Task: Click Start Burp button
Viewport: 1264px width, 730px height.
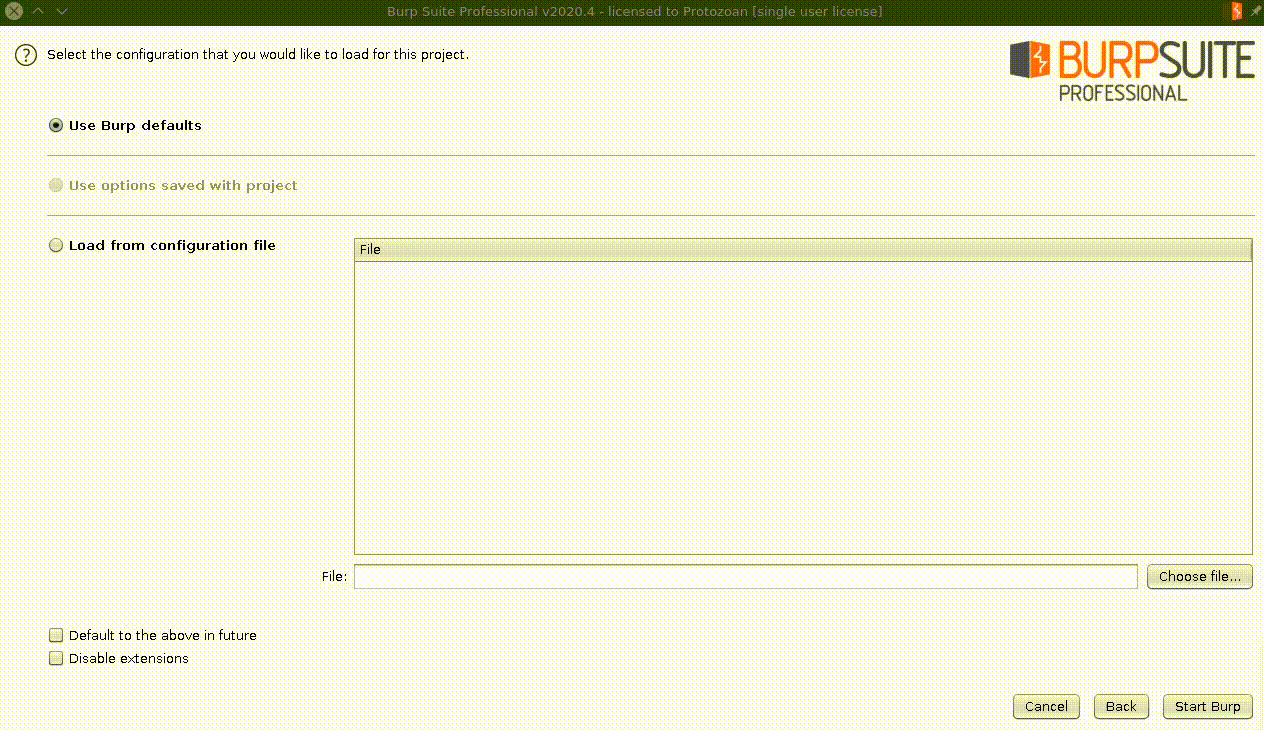Action: [1208, 707]
